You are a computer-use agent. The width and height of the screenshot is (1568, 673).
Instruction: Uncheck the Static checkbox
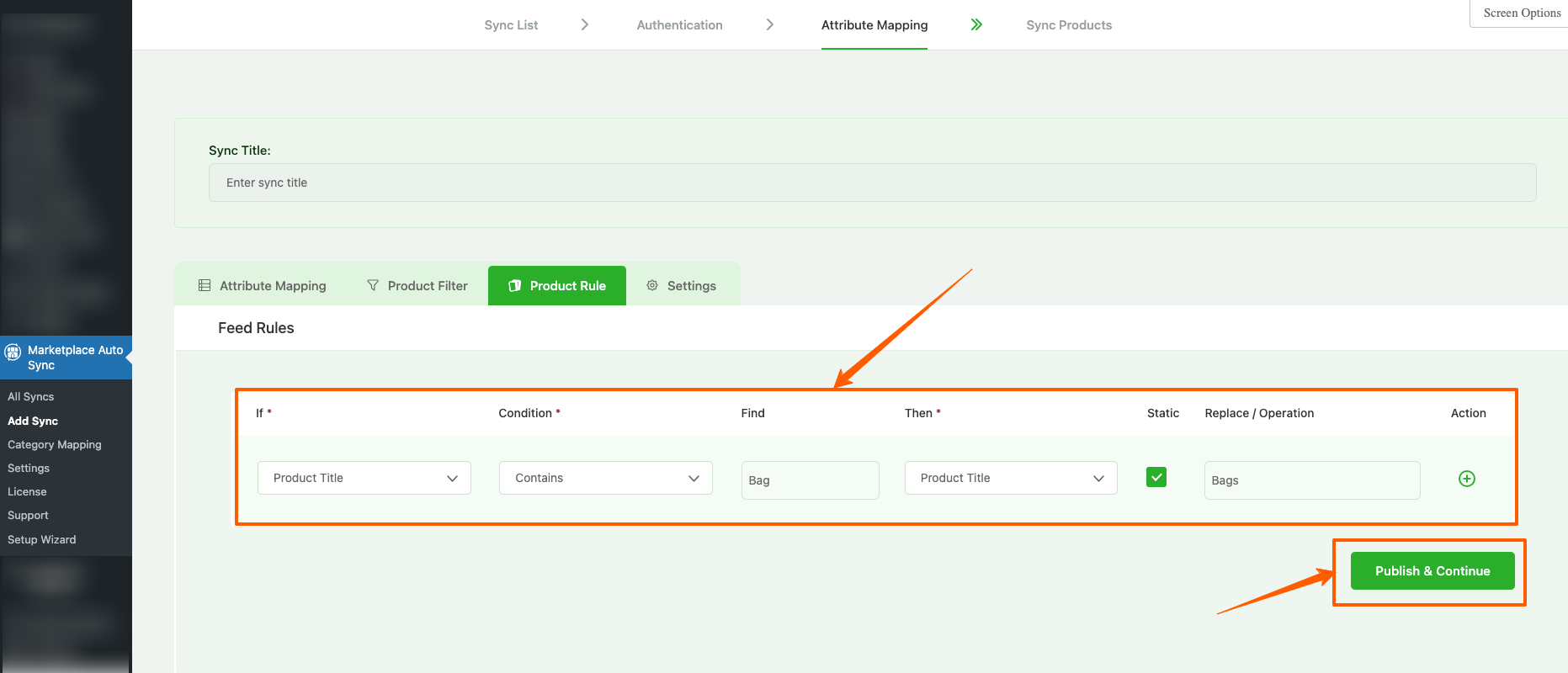click(1156, 477)
